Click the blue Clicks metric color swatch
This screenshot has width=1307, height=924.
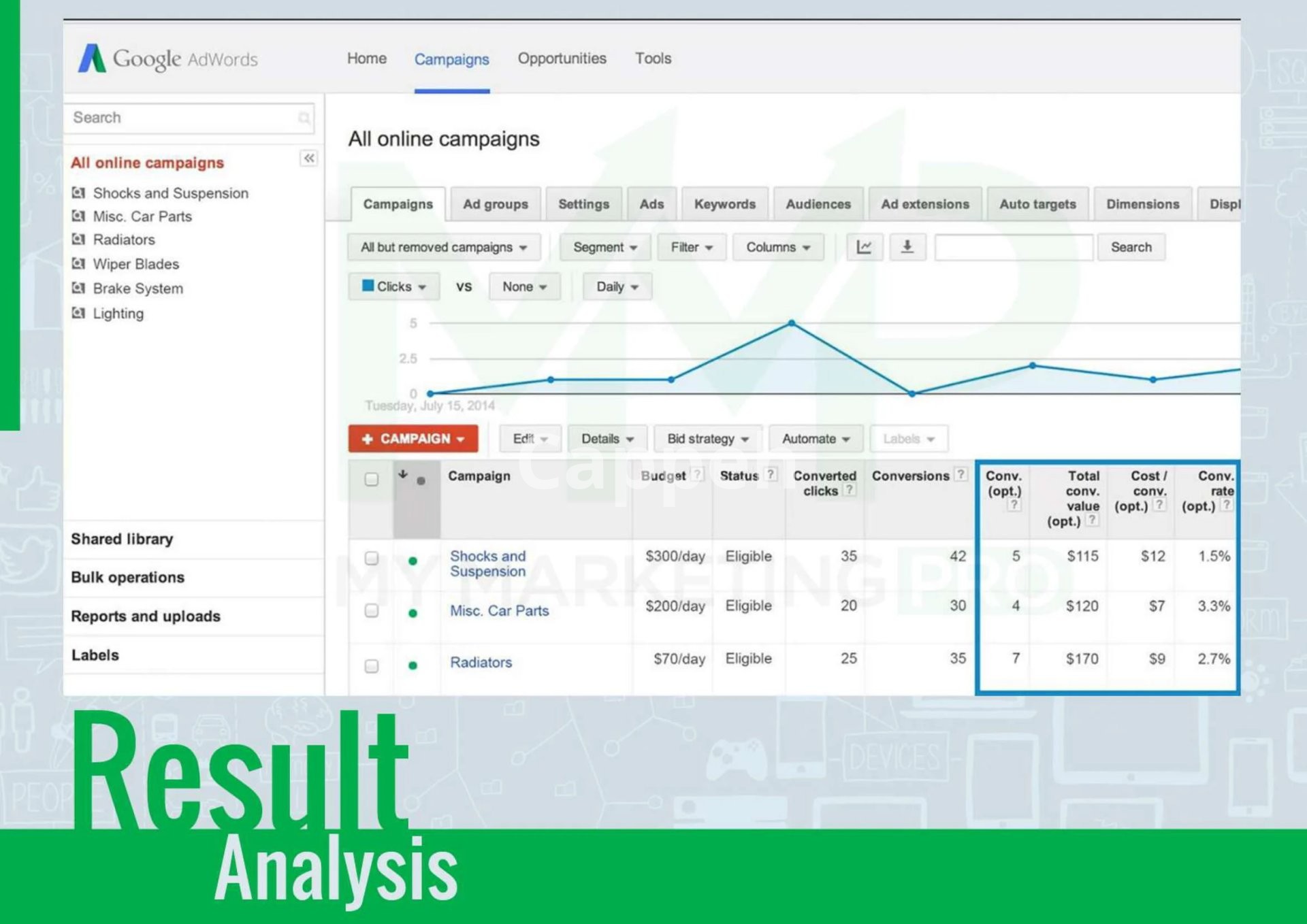pos(368,286)
